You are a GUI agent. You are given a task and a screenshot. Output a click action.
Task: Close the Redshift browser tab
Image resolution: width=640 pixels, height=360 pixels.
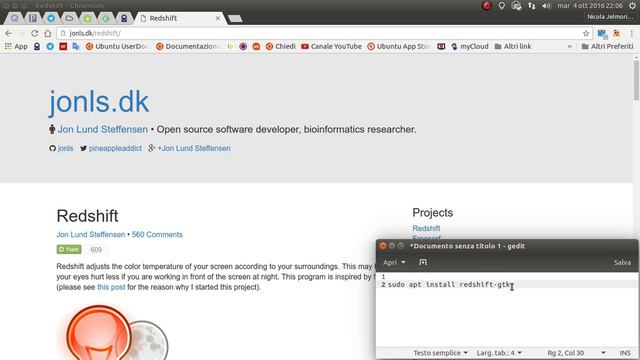pos(218,18)
